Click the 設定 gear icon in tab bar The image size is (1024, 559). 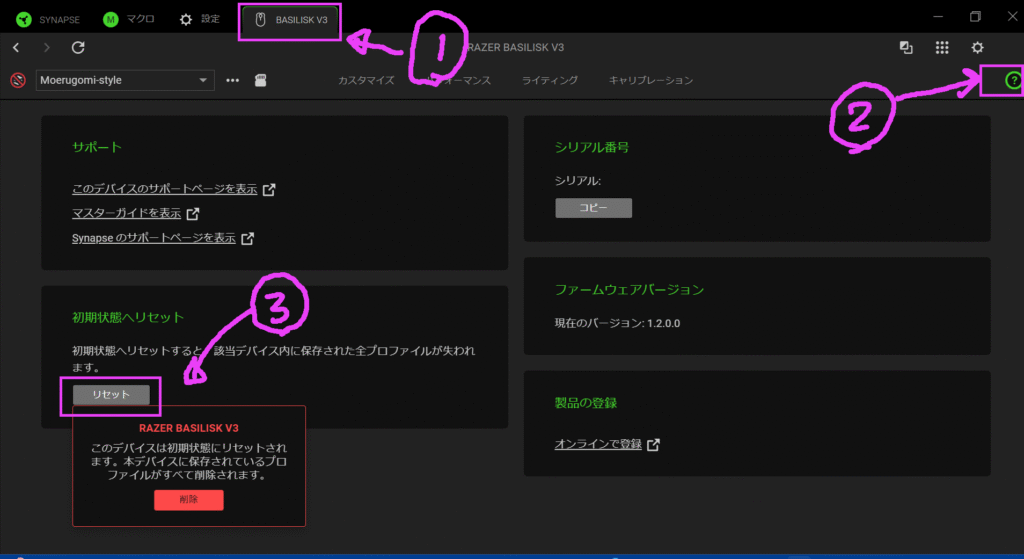(186, 20)
